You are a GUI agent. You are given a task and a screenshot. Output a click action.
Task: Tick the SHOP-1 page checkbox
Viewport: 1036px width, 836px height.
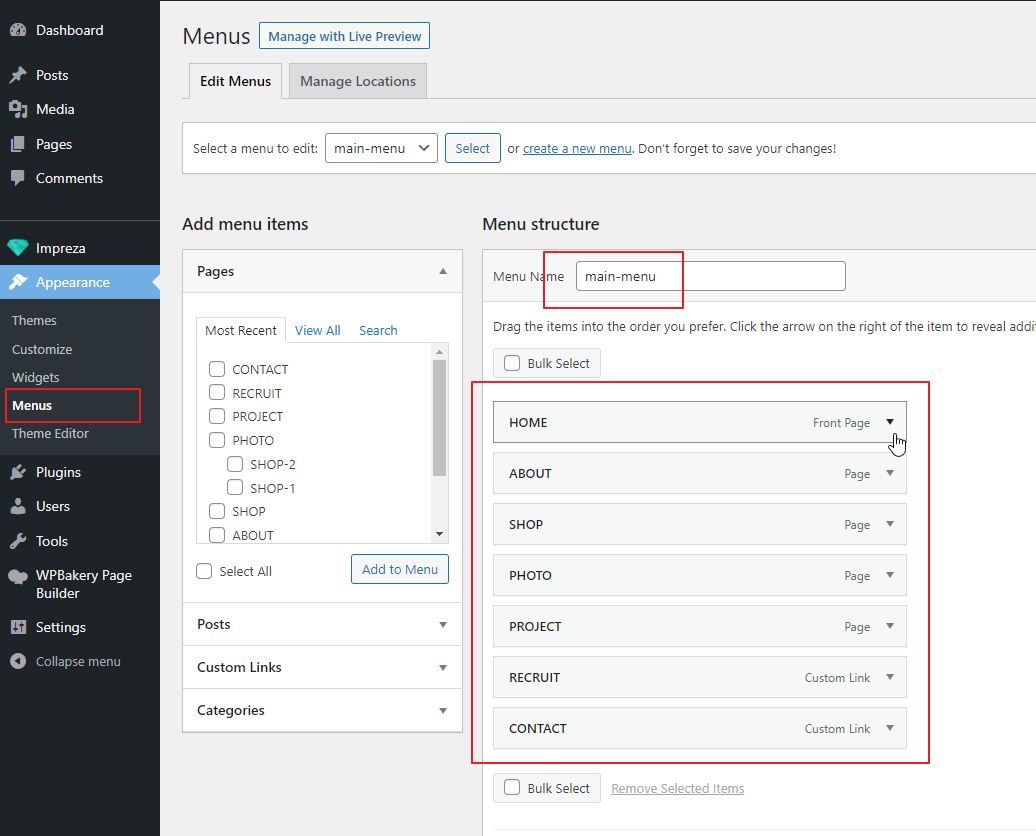point(235,488)
